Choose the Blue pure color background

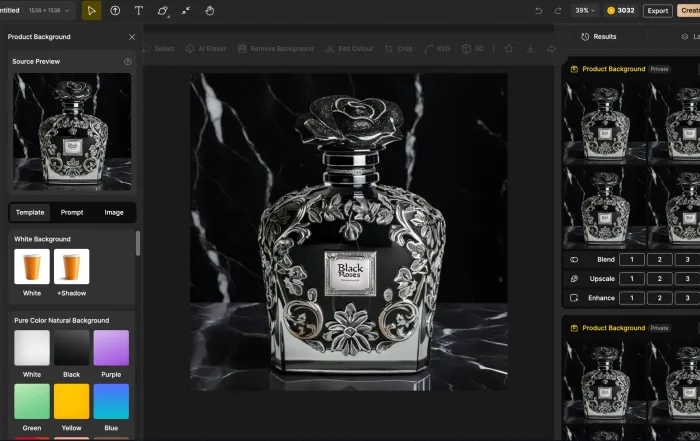[111, 401]
